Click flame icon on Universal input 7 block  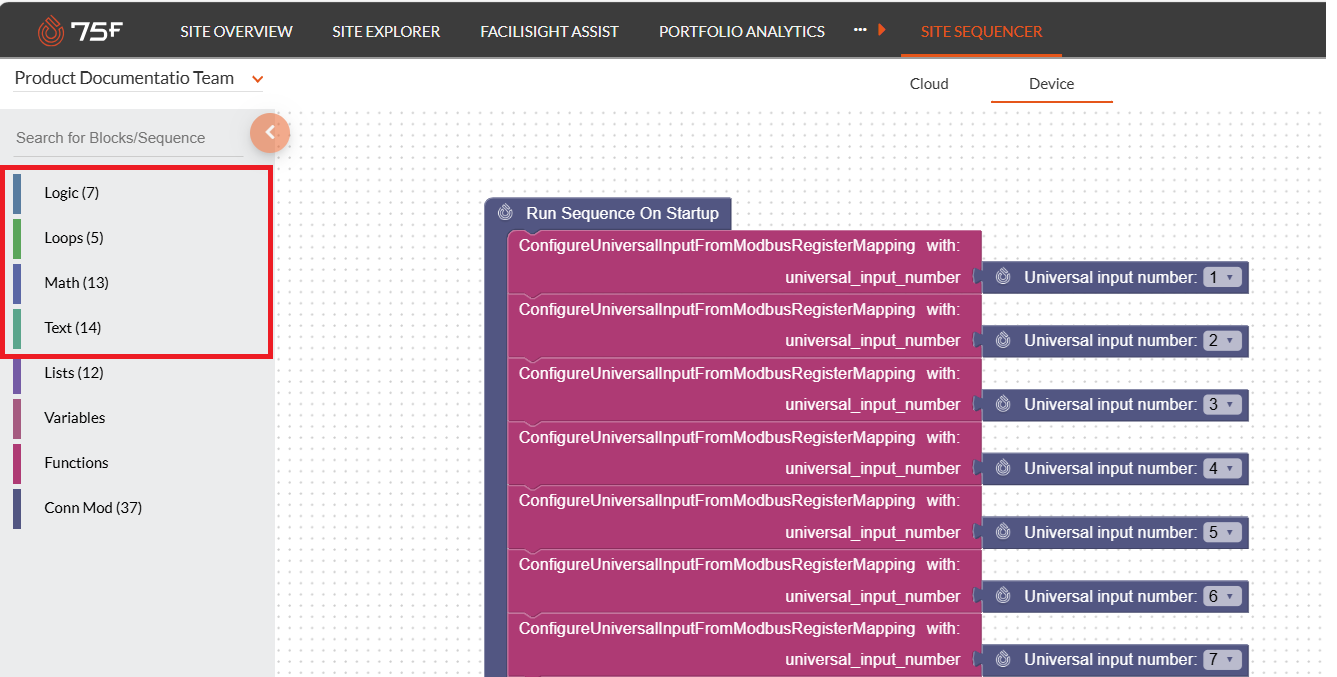click(x=1003, y=659)
